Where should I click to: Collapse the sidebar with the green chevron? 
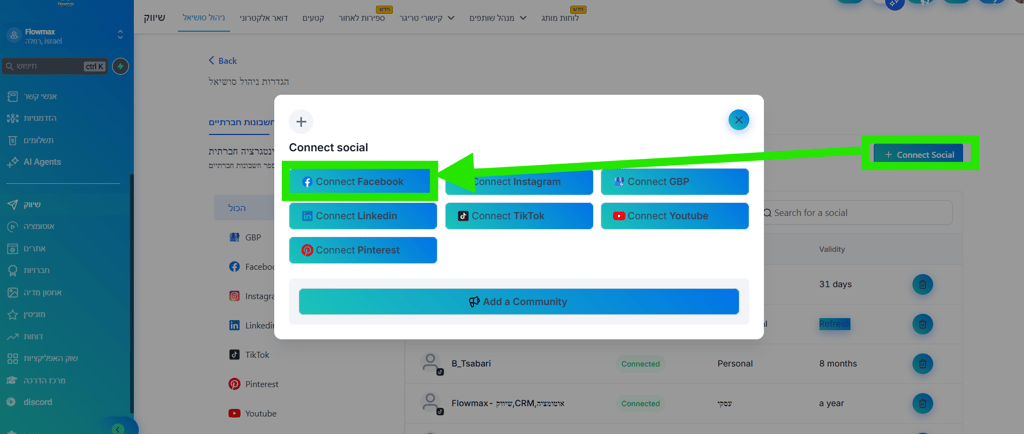point(118,428)
